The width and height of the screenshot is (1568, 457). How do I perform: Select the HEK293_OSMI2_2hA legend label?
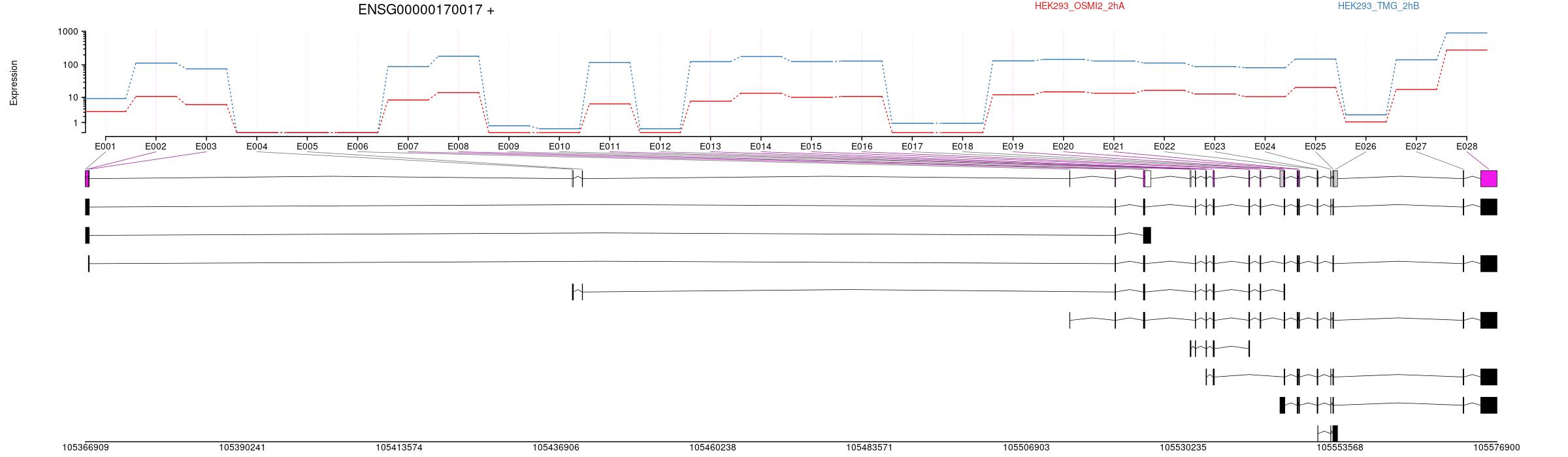point(1079,6)
